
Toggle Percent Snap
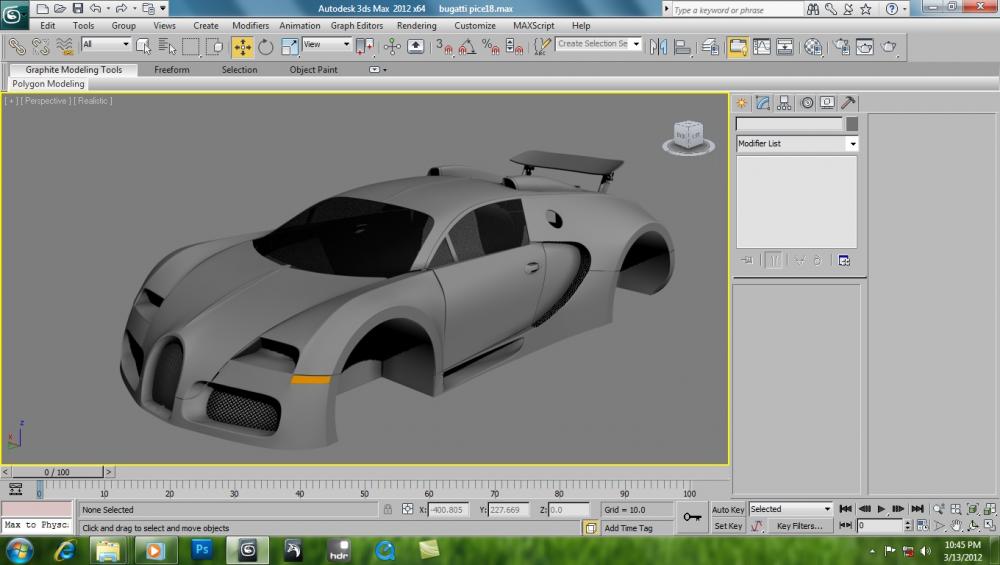click(x=490, y=47)
